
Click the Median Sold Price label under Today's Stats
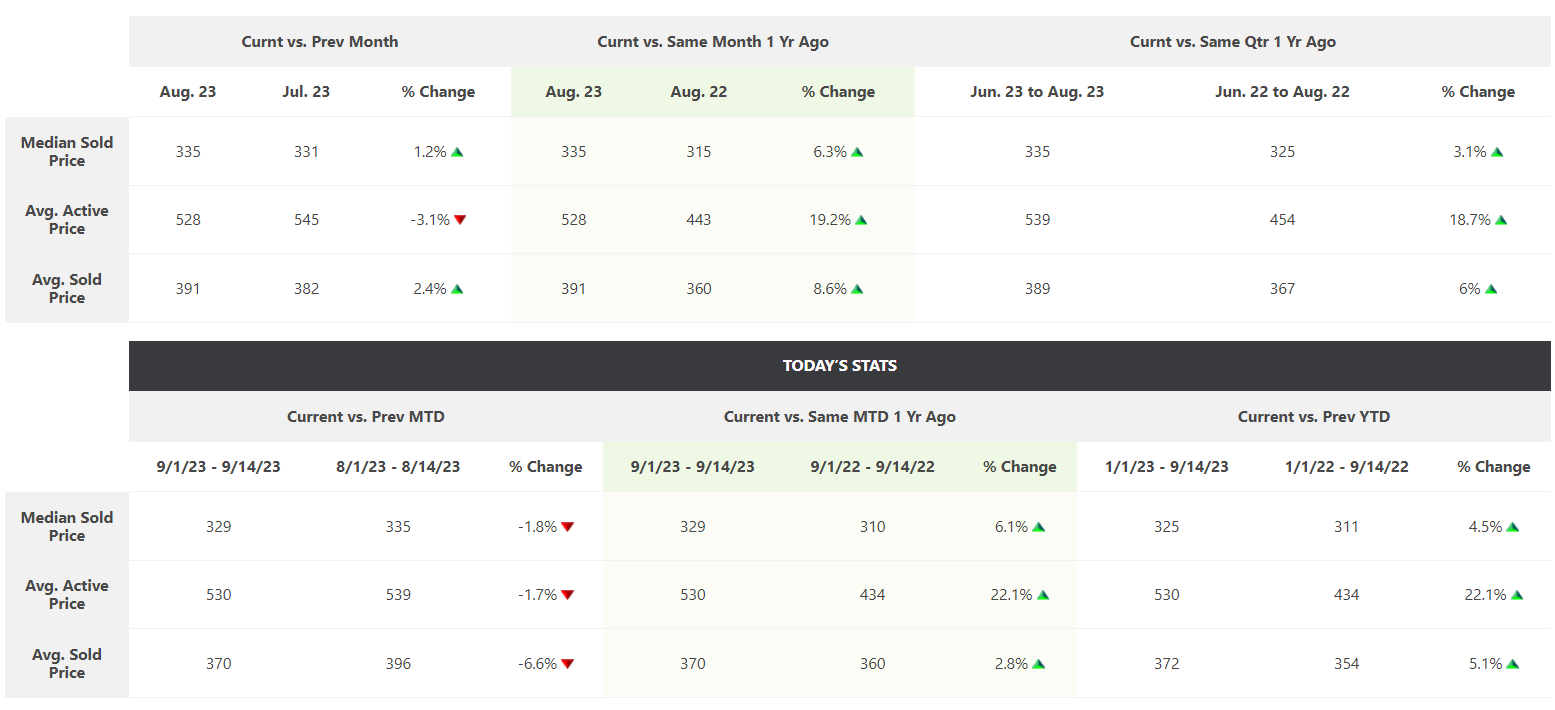67,527
